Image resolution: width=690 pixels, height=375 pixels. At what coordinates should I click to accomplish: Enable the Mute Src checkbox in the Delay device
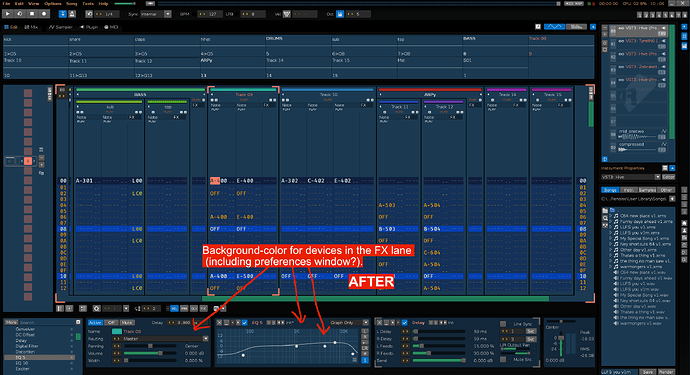503,360
